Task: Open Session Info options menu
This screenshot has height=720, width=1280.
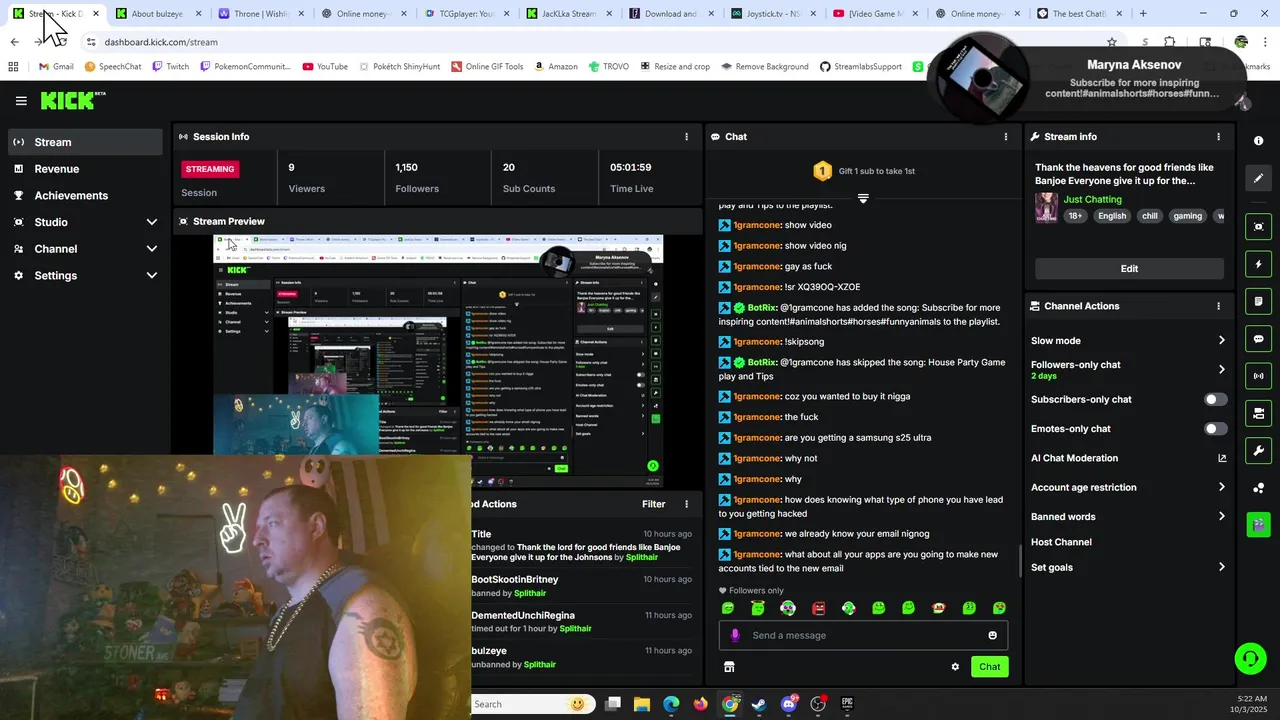Action: pyautogui.click(x=686, y=137)
